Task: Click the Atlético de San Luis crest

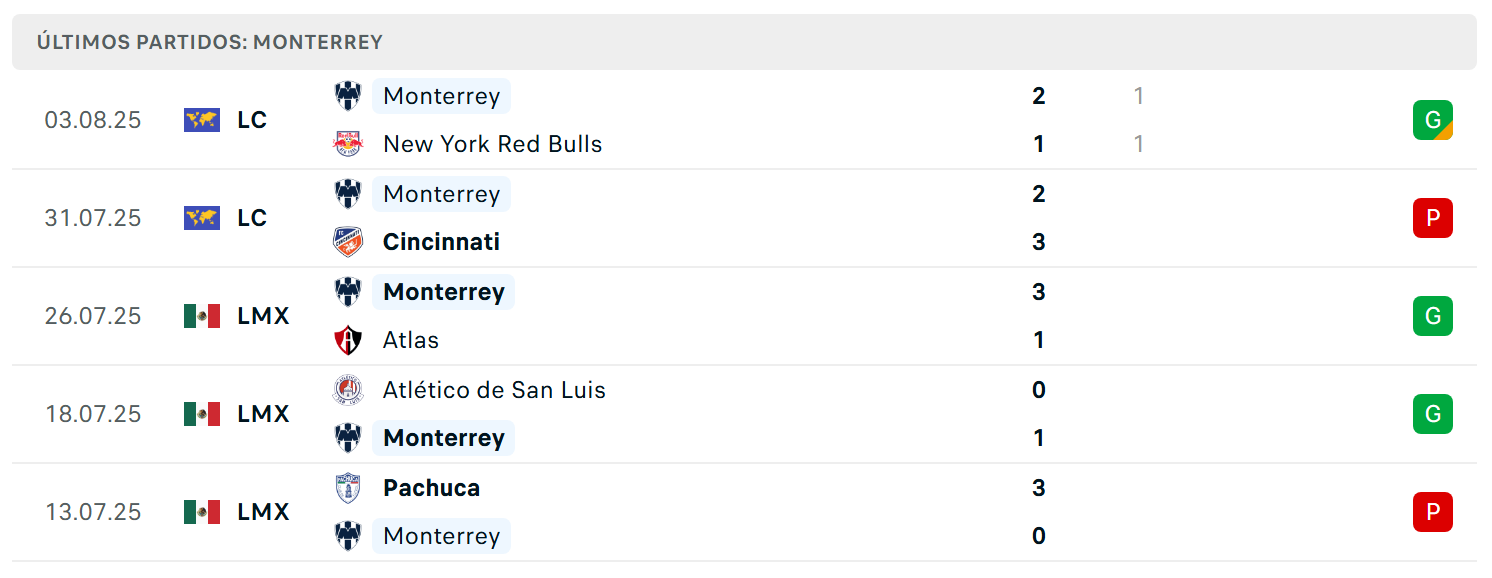Action: pyautogui.click(x=348, y=390)
